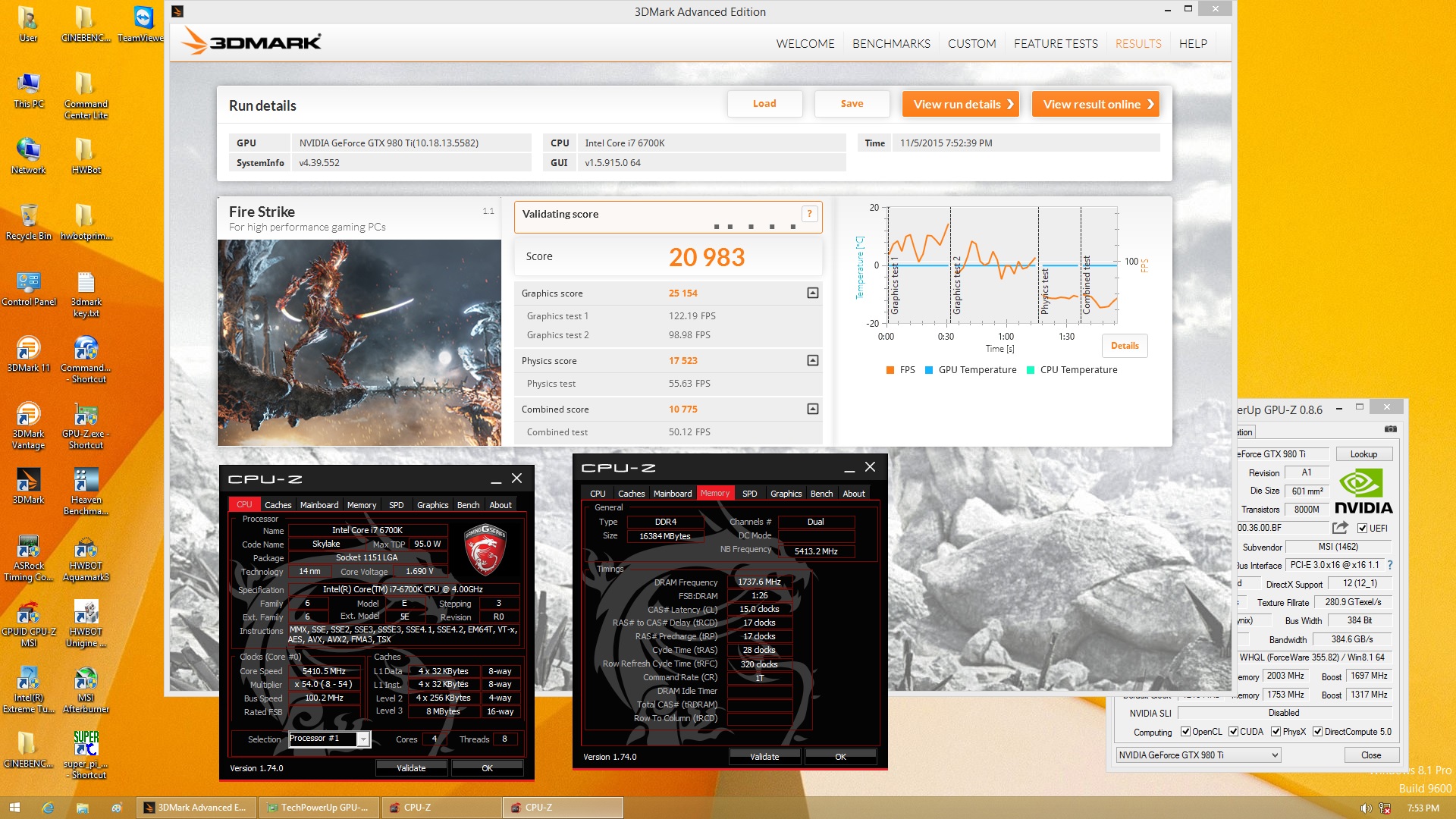Click the Close button in GPU-Z

pyautogui.click(x=1370, y=755)
